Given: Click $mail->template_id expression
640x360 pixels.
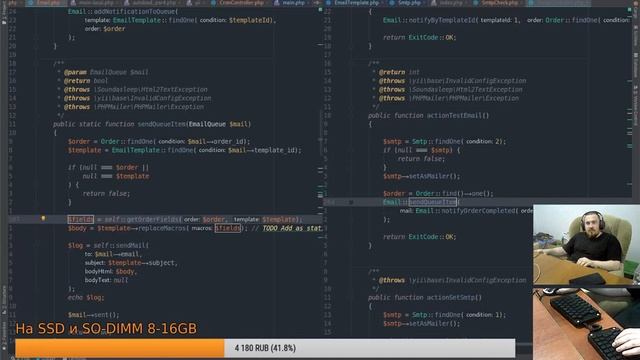Looking at the screenshot, I should (262, 150).
